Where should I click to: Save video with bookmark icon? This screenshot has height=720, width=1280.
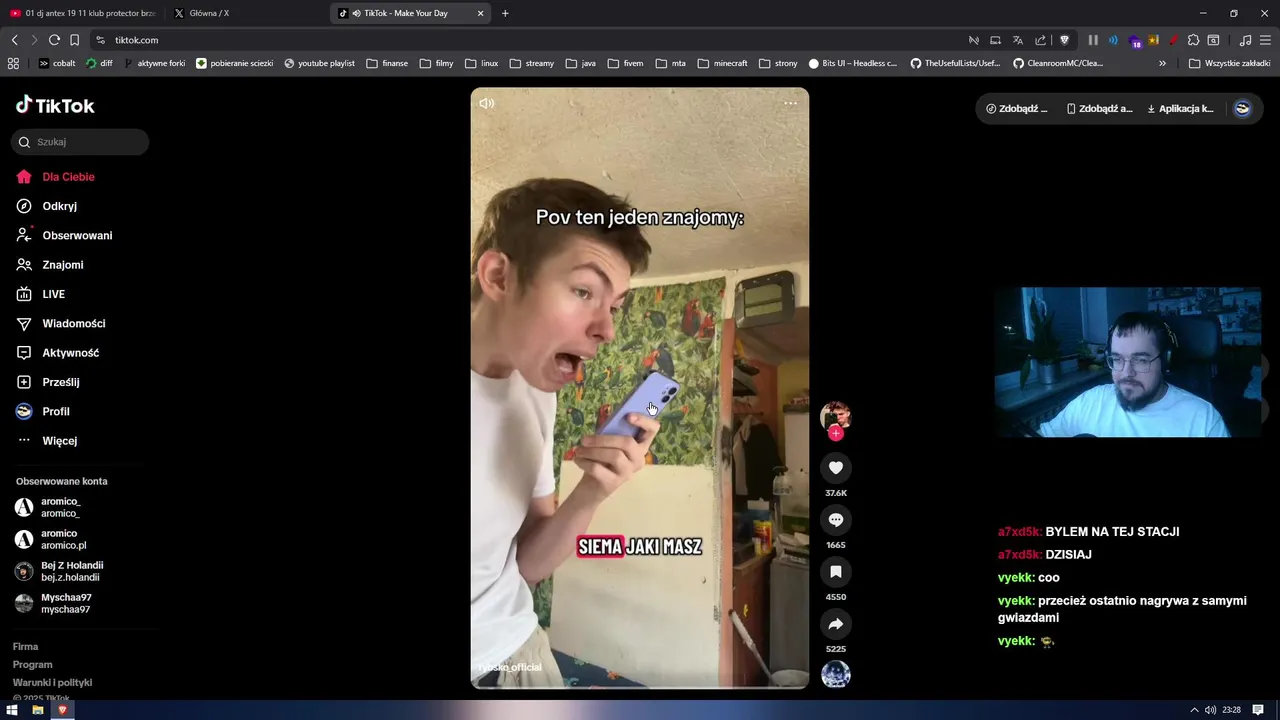[836, 571]
